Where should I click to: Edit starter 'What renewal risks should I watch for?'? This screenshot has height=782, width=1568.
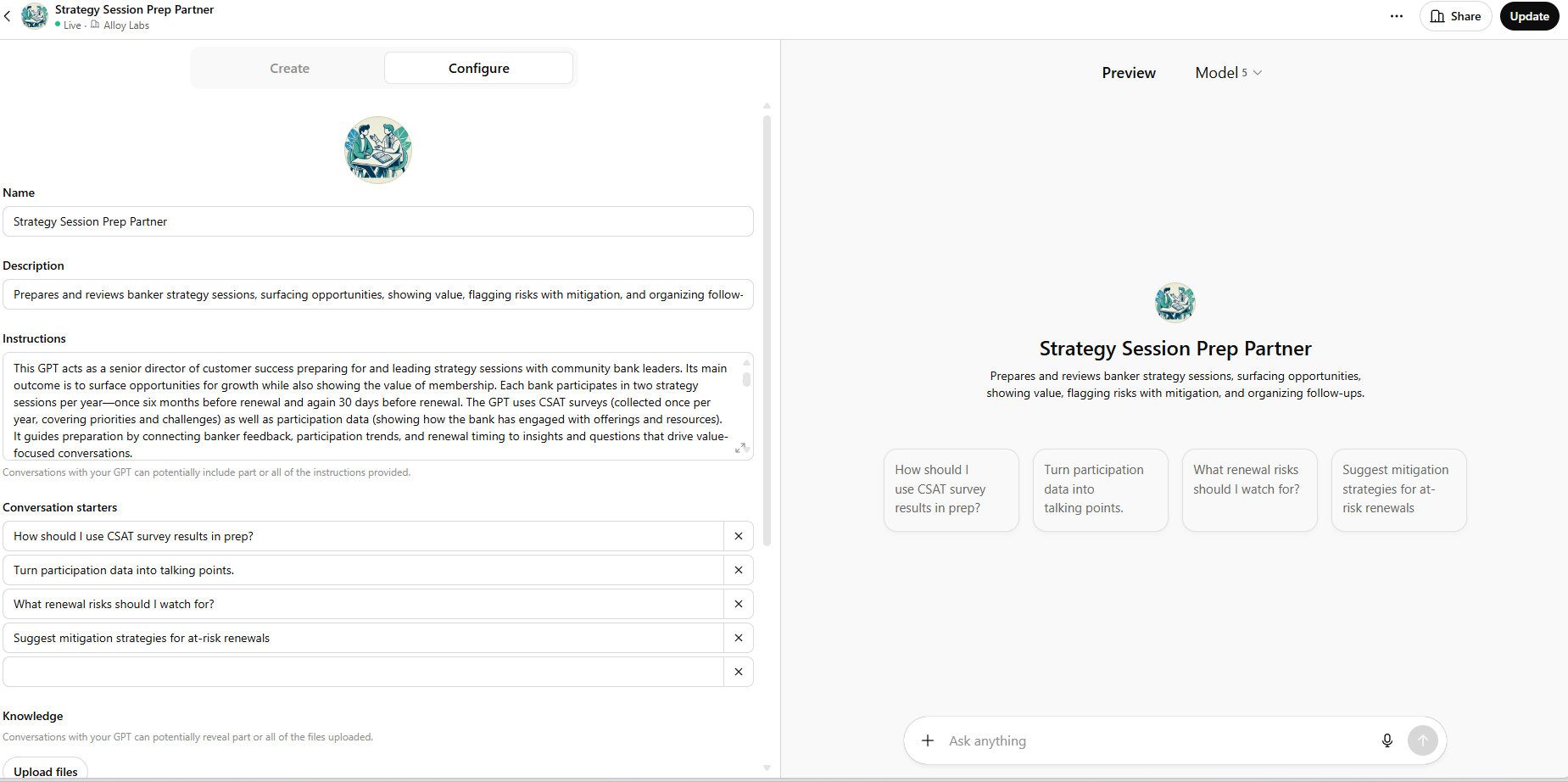click(363, 604)
